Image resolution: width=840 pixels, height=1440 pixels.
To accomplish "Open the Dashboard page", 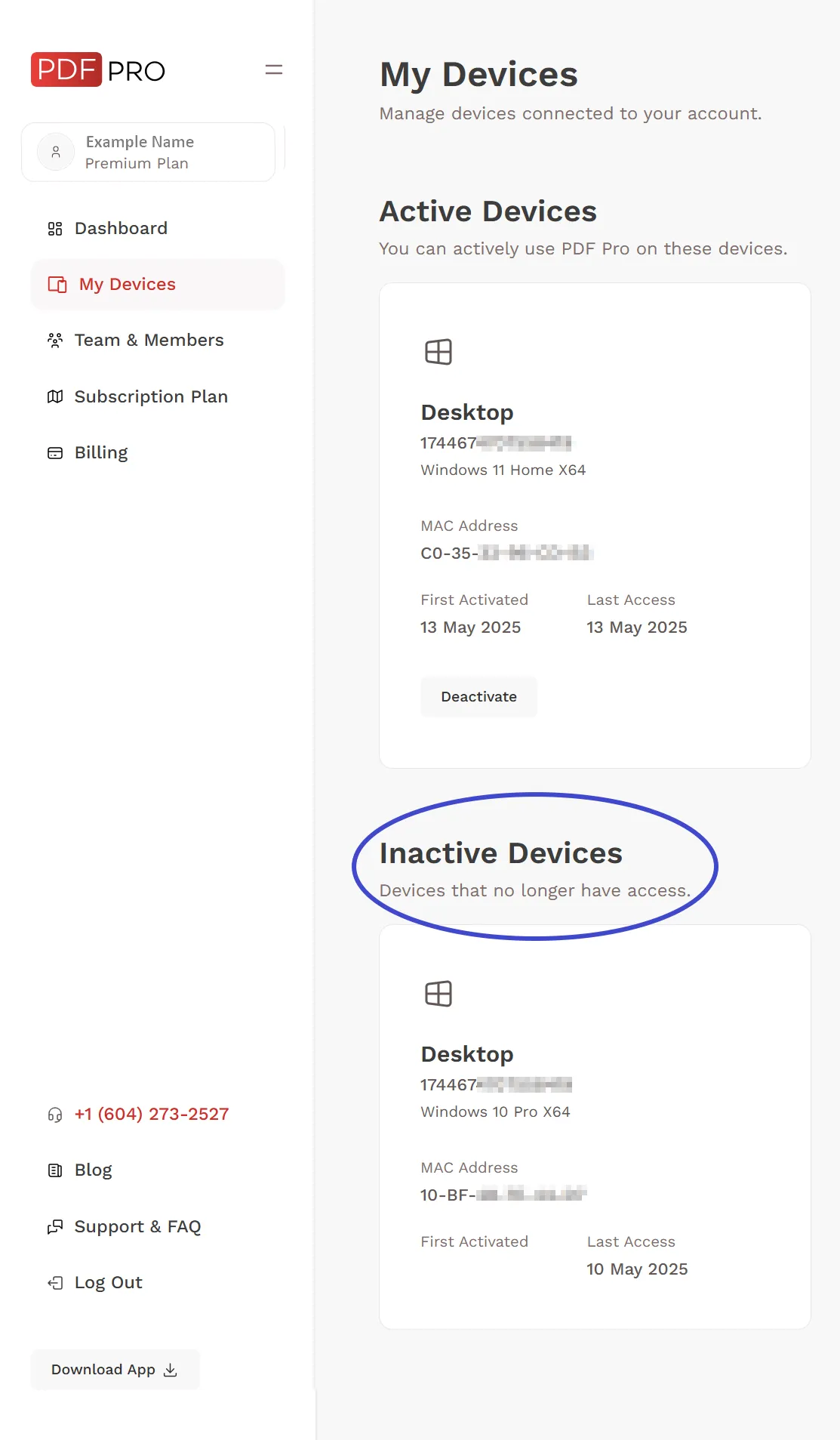I will (x=158, y=229).
